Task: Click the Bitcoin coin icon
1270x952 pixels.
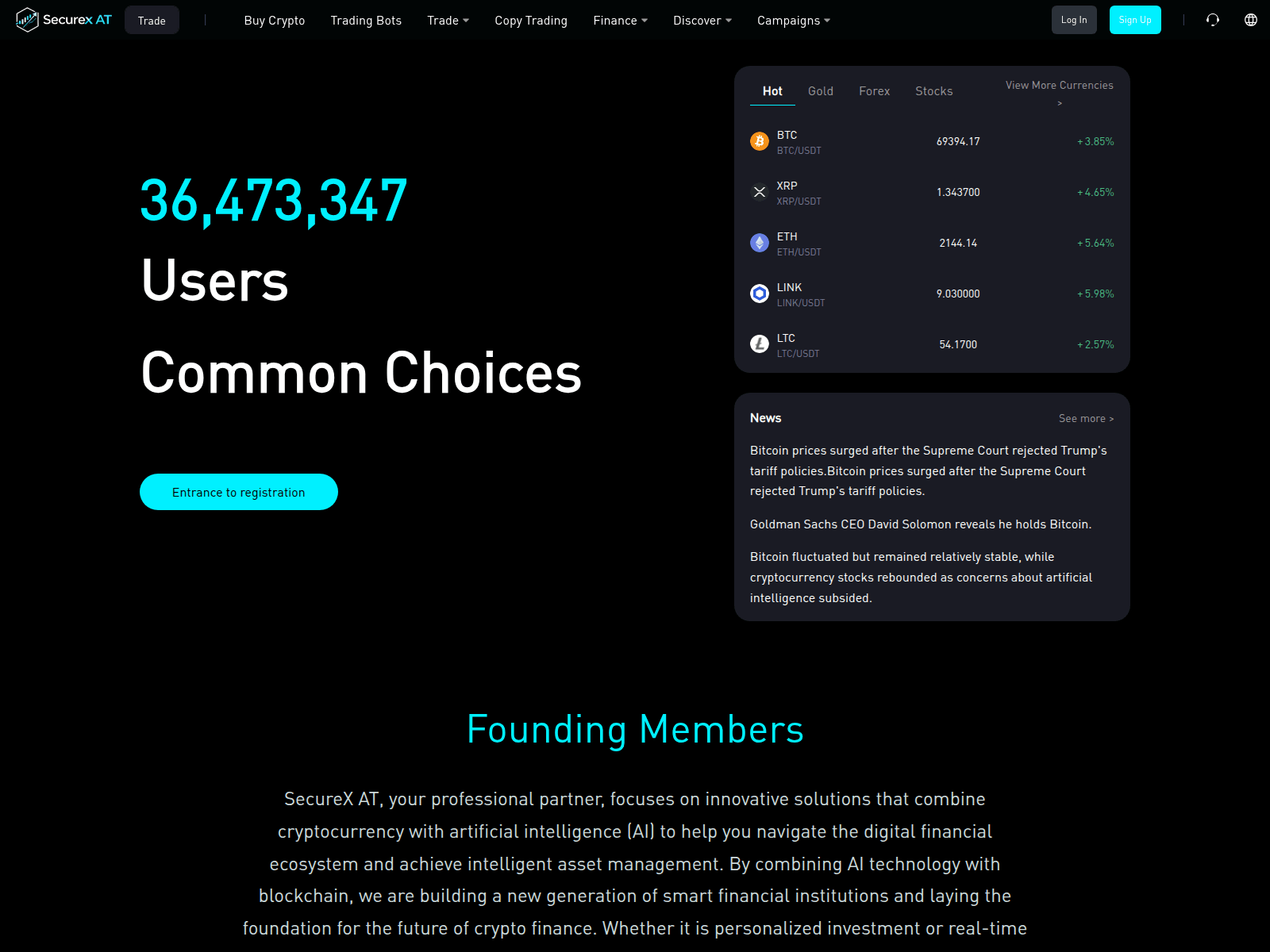Action: point(760,141)
